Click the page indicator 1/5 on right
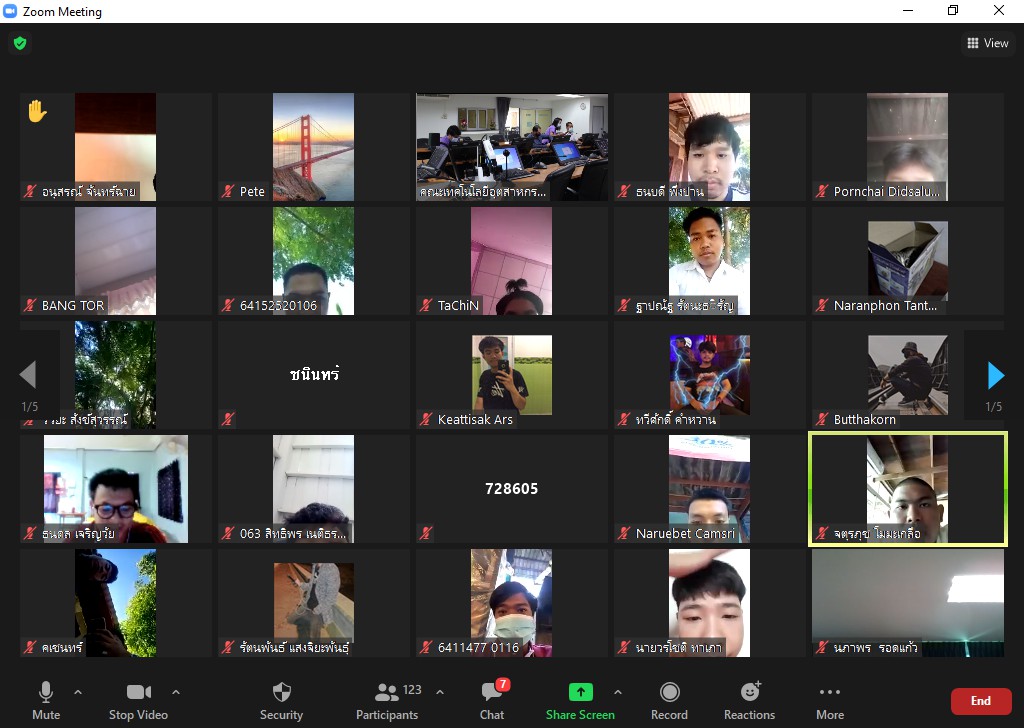This screenshot has height=728, width=1024. pos(993,407)
